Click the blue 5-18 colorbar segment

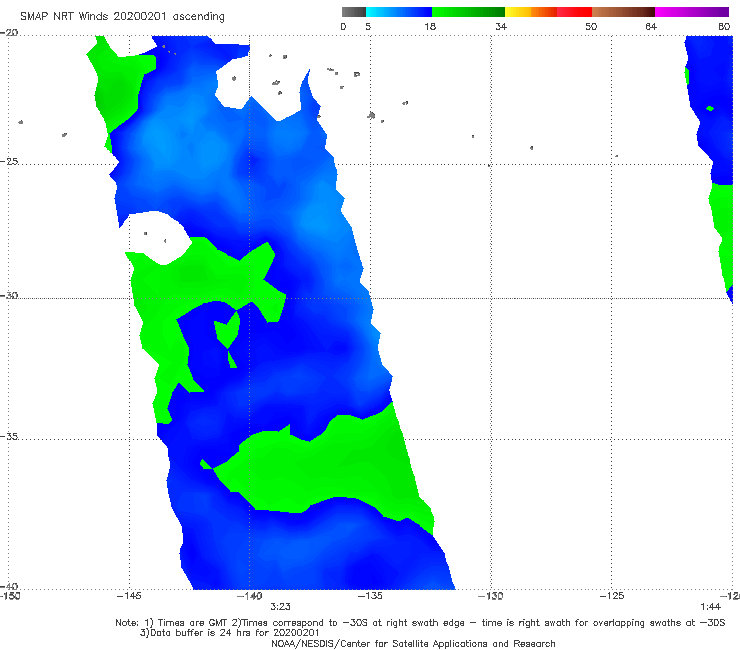[399, 12]
